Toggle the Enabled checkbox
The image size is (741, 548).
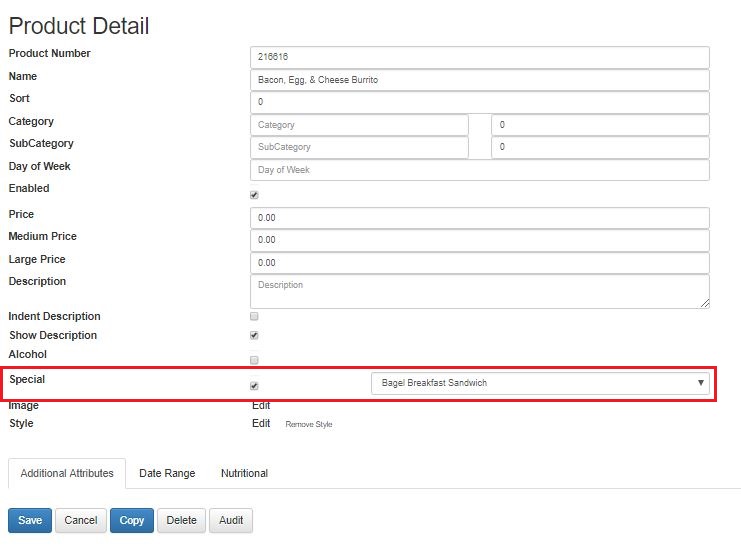(x=254, y=195)
